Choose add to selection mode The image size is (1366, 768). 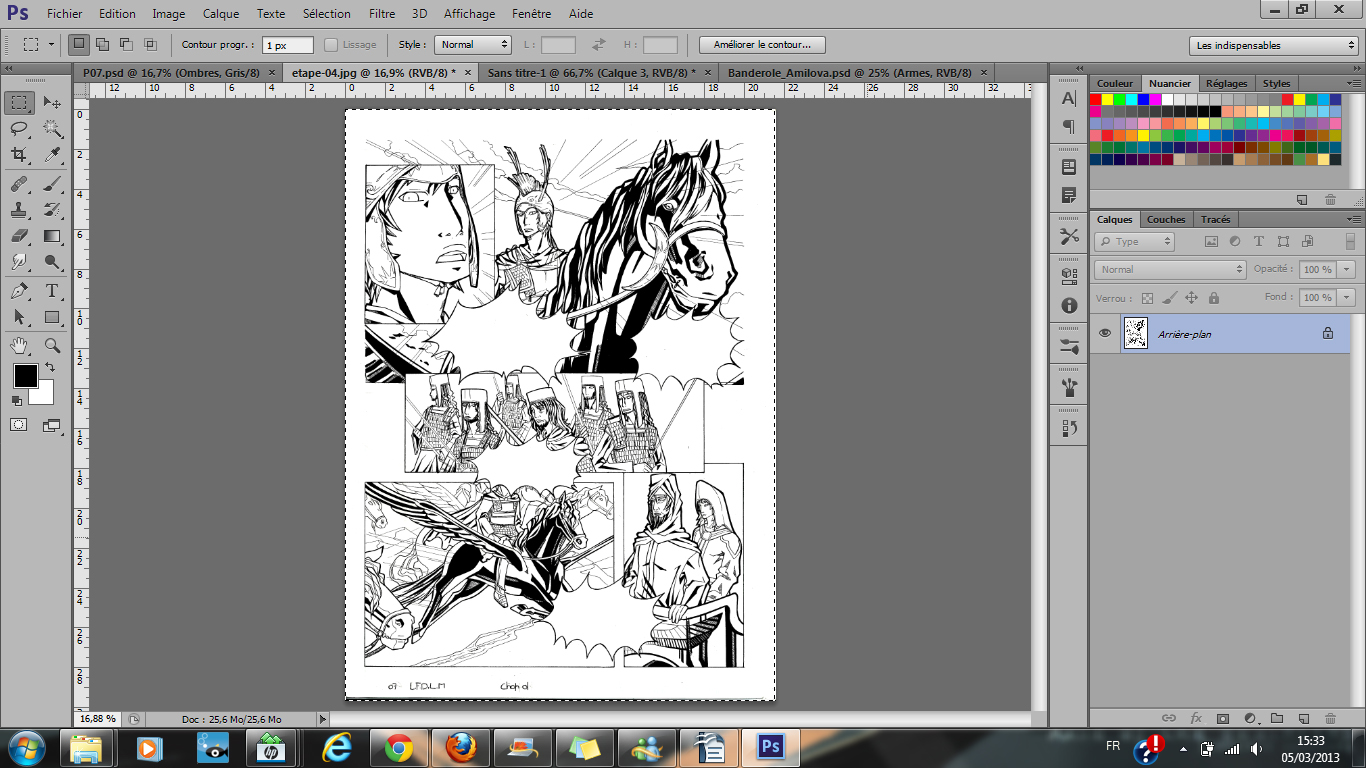pyautogui.click(x=103, y=44)
